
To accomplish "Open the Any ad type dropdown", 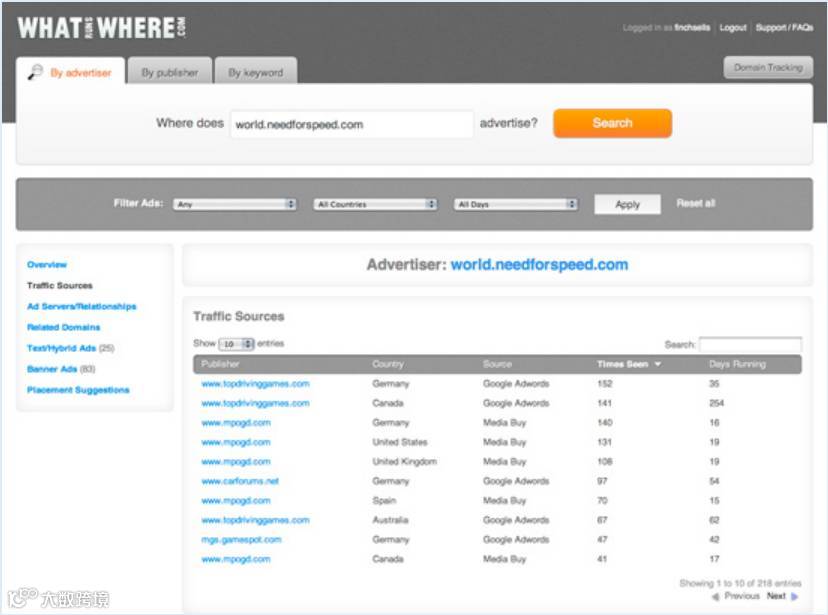I will 235,204.
